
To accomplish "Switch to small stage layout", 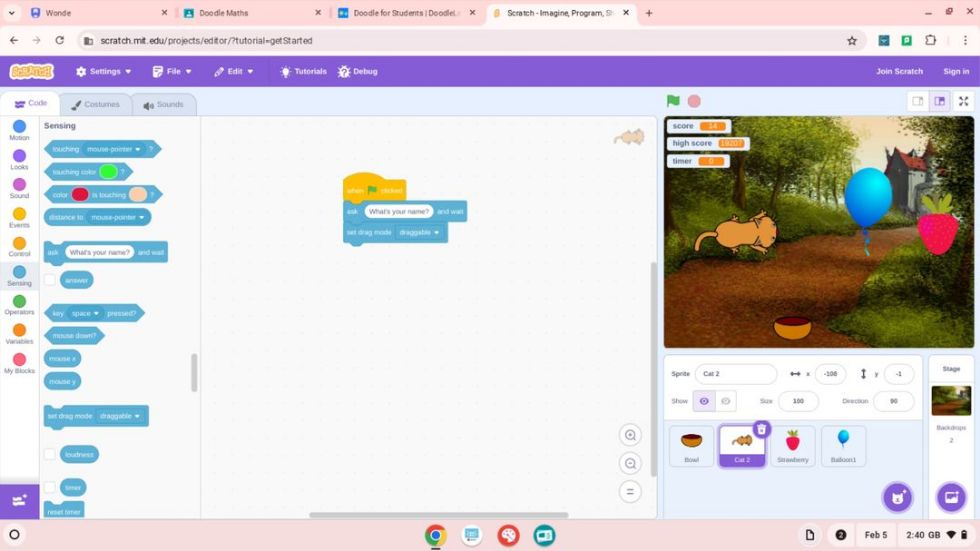I will click(918, 101).
